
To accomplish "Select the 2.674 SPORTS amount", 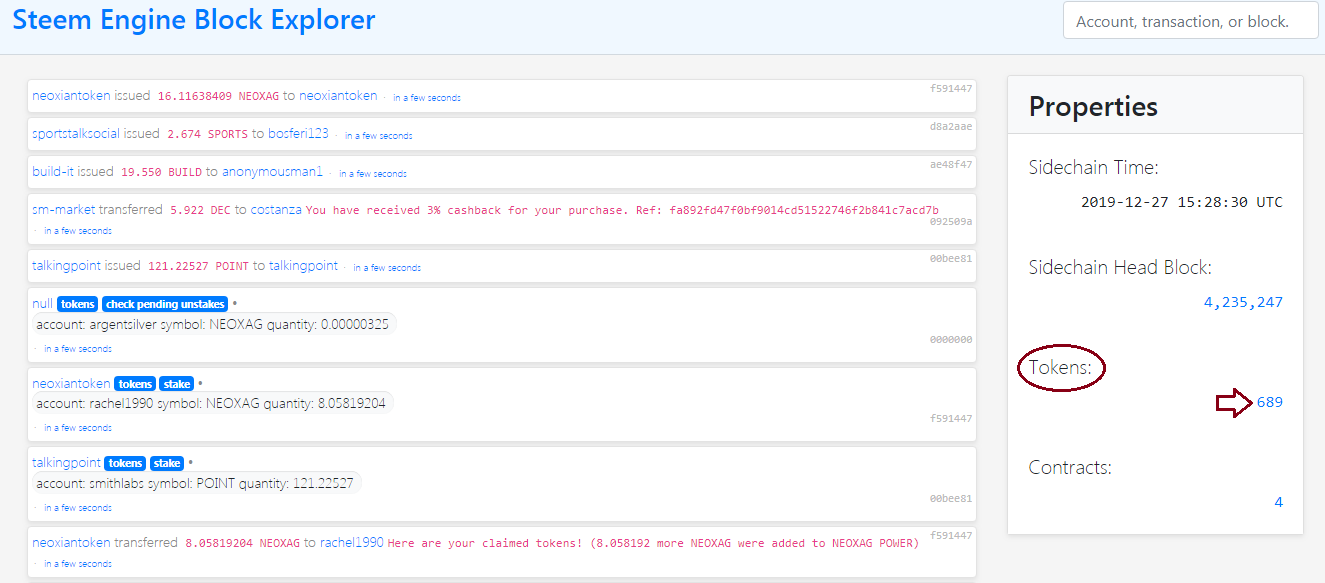I will click(x=207, y=135).
